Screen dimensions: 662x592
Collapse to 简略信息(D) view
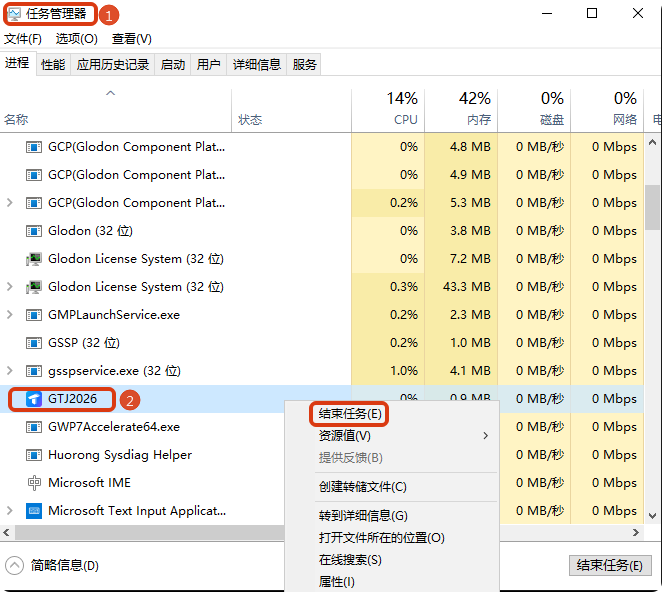[52, 565]
